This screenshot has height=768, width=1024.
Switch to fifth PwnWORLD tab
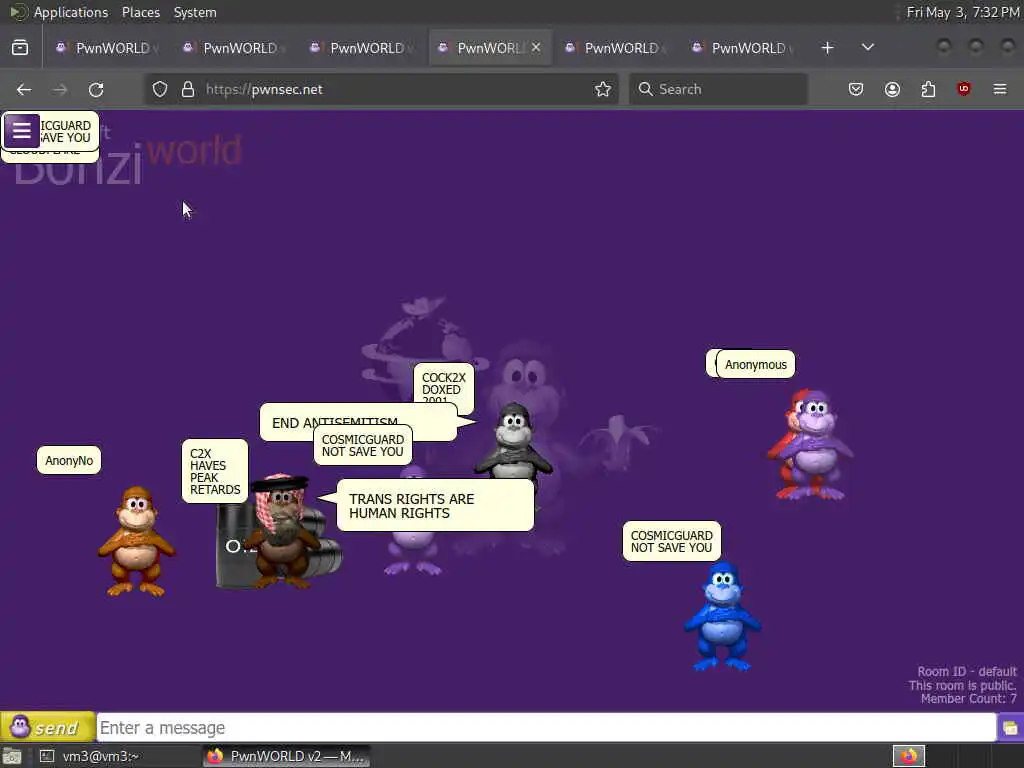[x=615, y=48]
